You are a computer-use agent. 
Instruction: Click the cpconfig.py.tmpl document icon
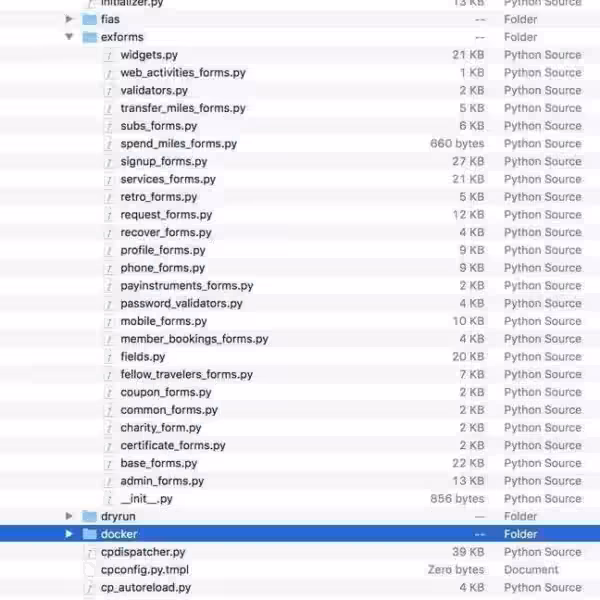point(89,570)
